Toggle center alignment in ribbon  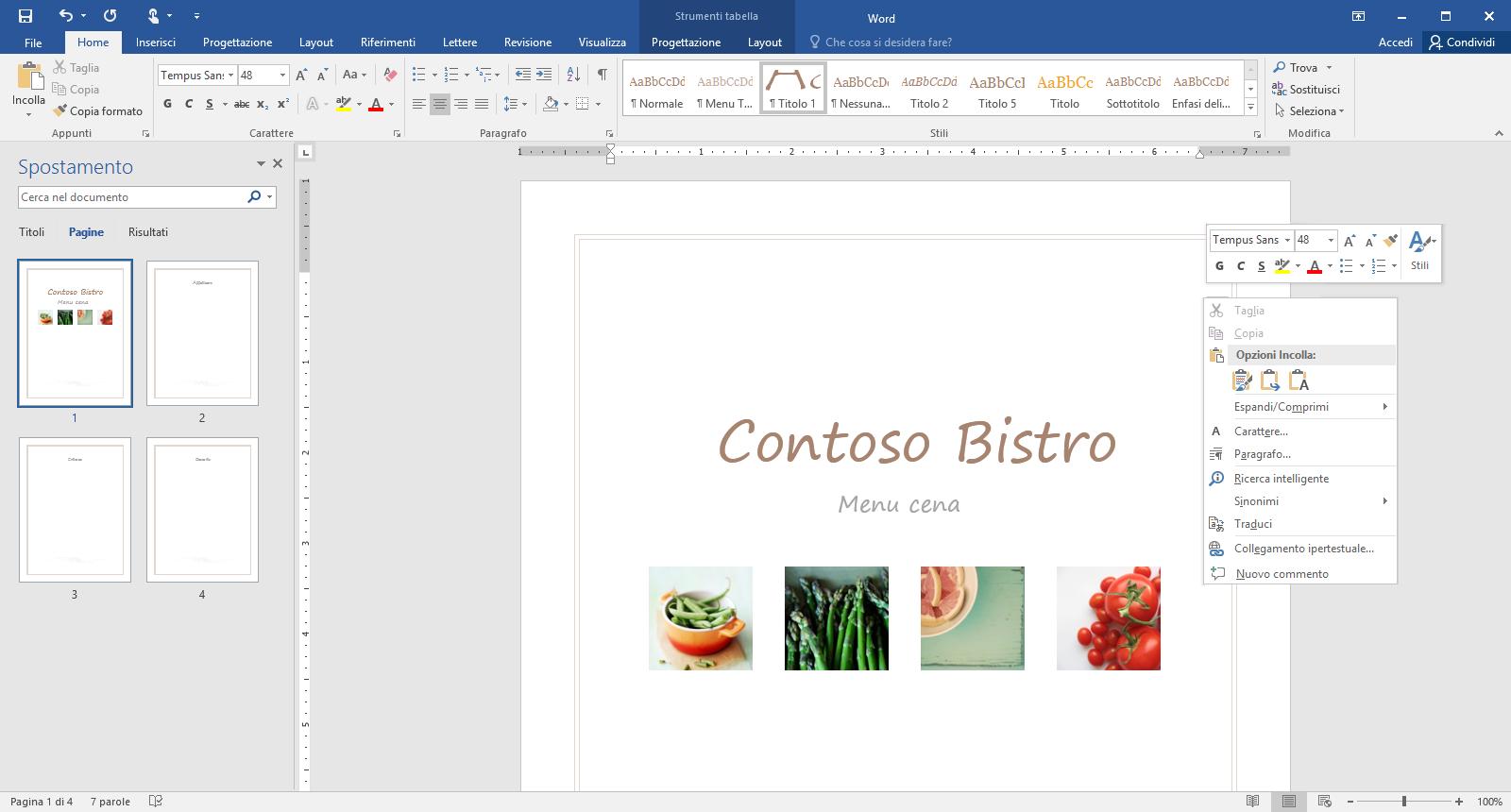click(440, 104)
